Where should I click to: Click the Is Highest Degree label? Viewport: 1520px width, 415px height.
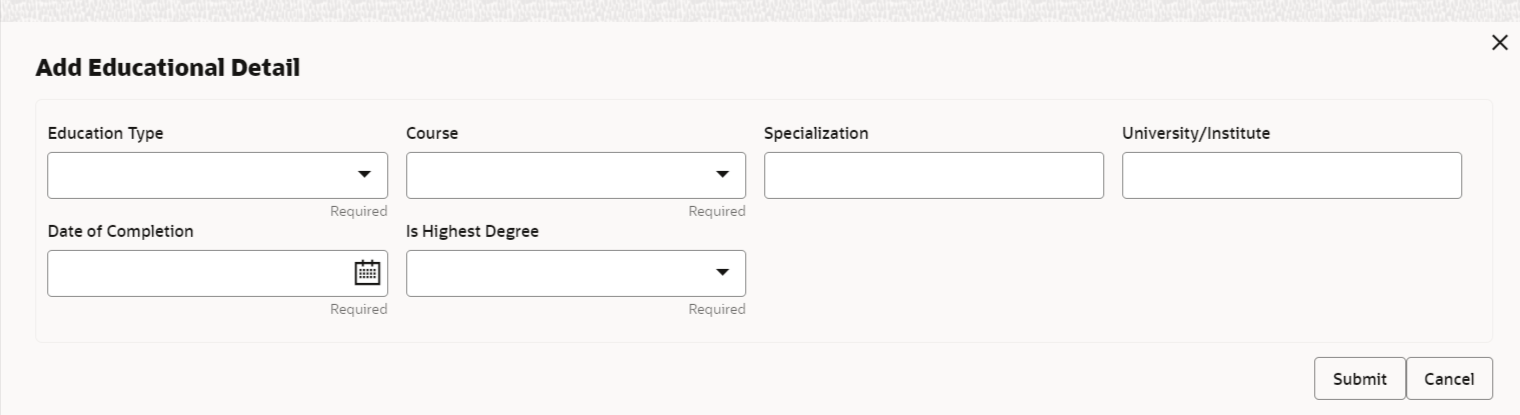click(x=472, y=231)
